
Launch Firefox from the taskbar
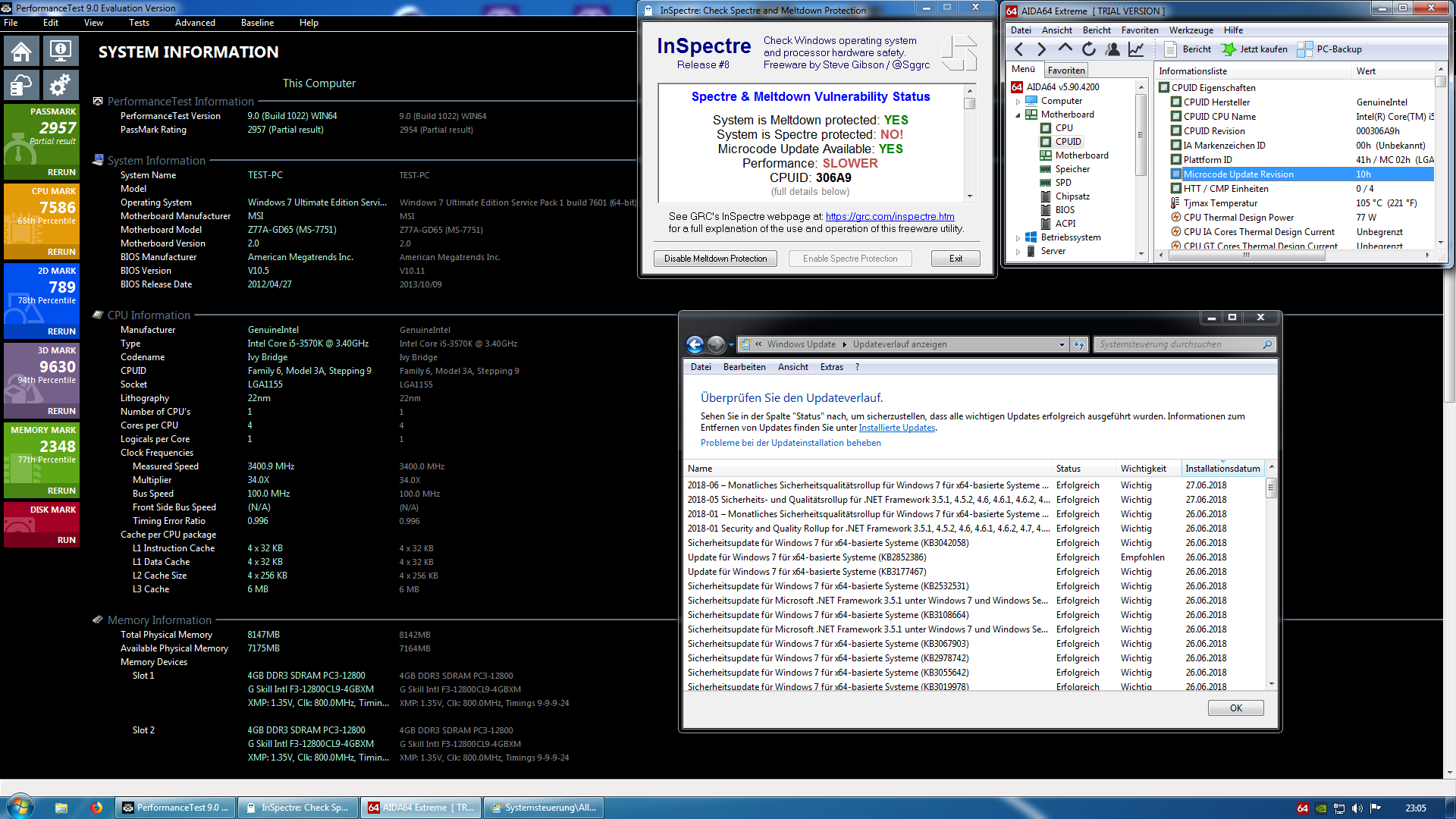pyautogui.click(x=96, y=808)
